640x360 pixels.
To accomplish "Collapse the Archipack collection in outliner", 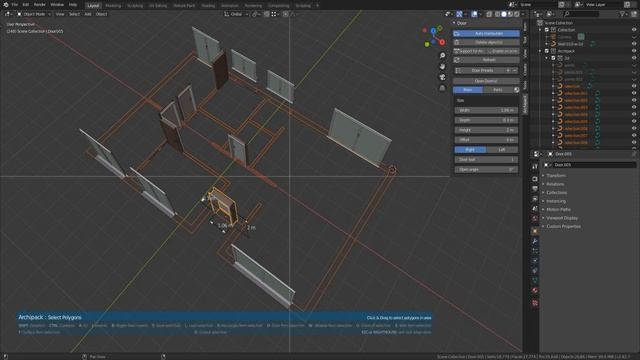I will (540, 51).
